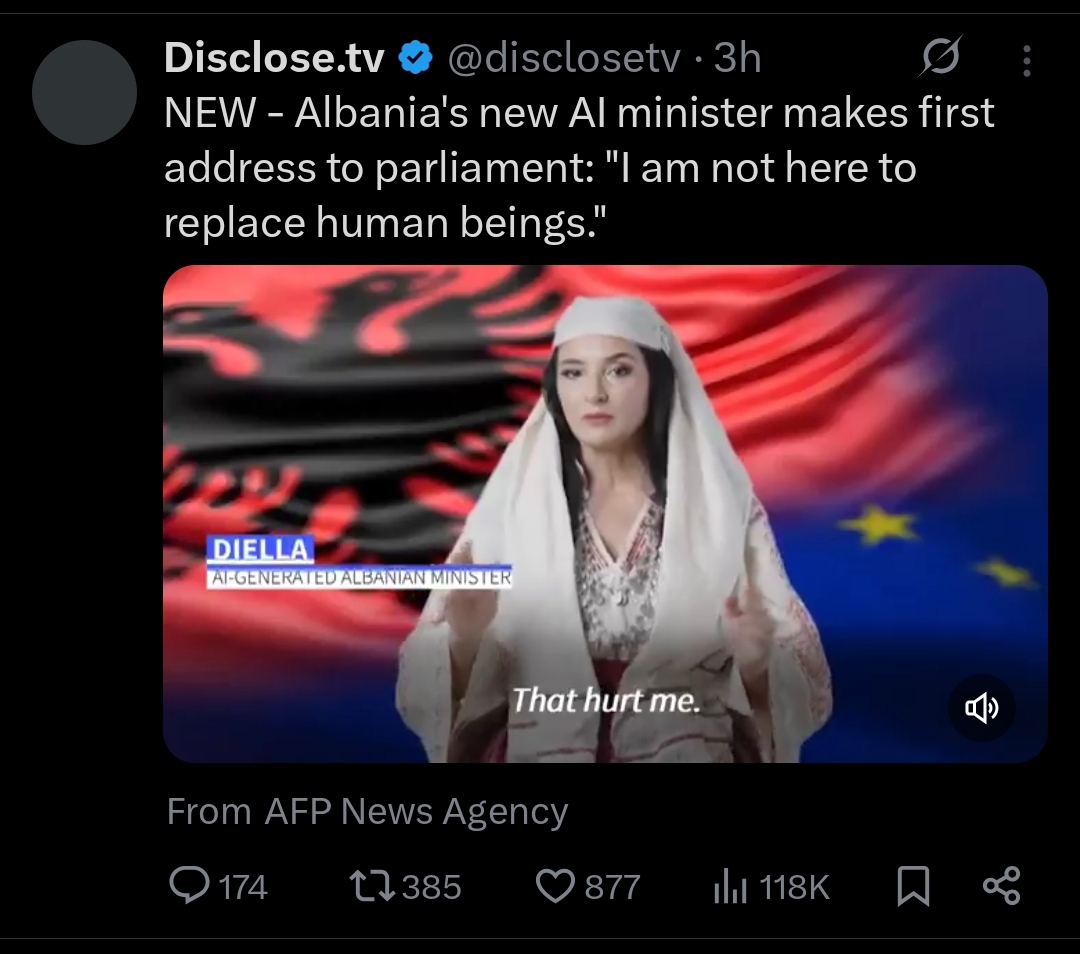
Task: Click the 118K views count
Action: pyautogui.click(x=794, y=887)
